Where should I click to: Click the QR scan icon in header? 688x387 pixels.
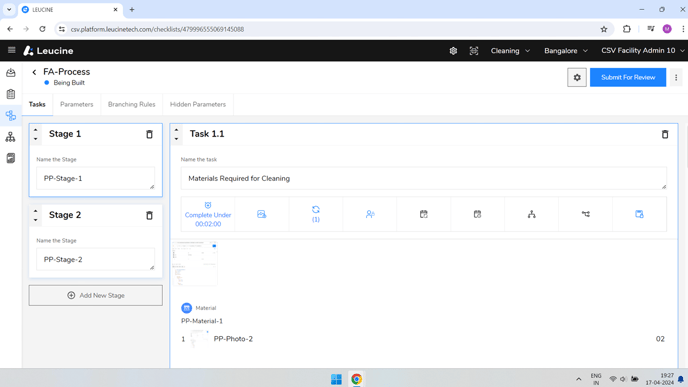[474, 51]
